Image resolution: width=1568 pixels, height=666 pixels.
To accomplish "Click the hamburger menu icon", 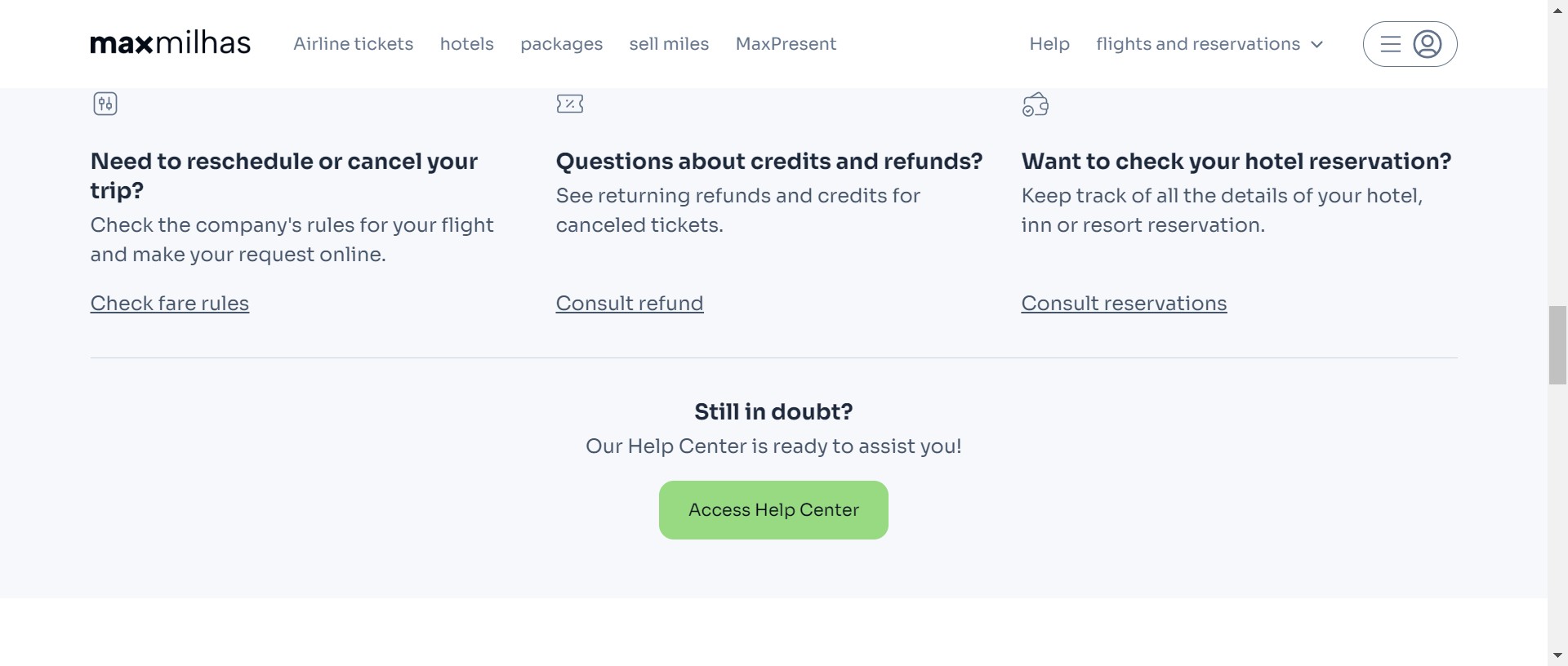I will tap(1390, 44).
